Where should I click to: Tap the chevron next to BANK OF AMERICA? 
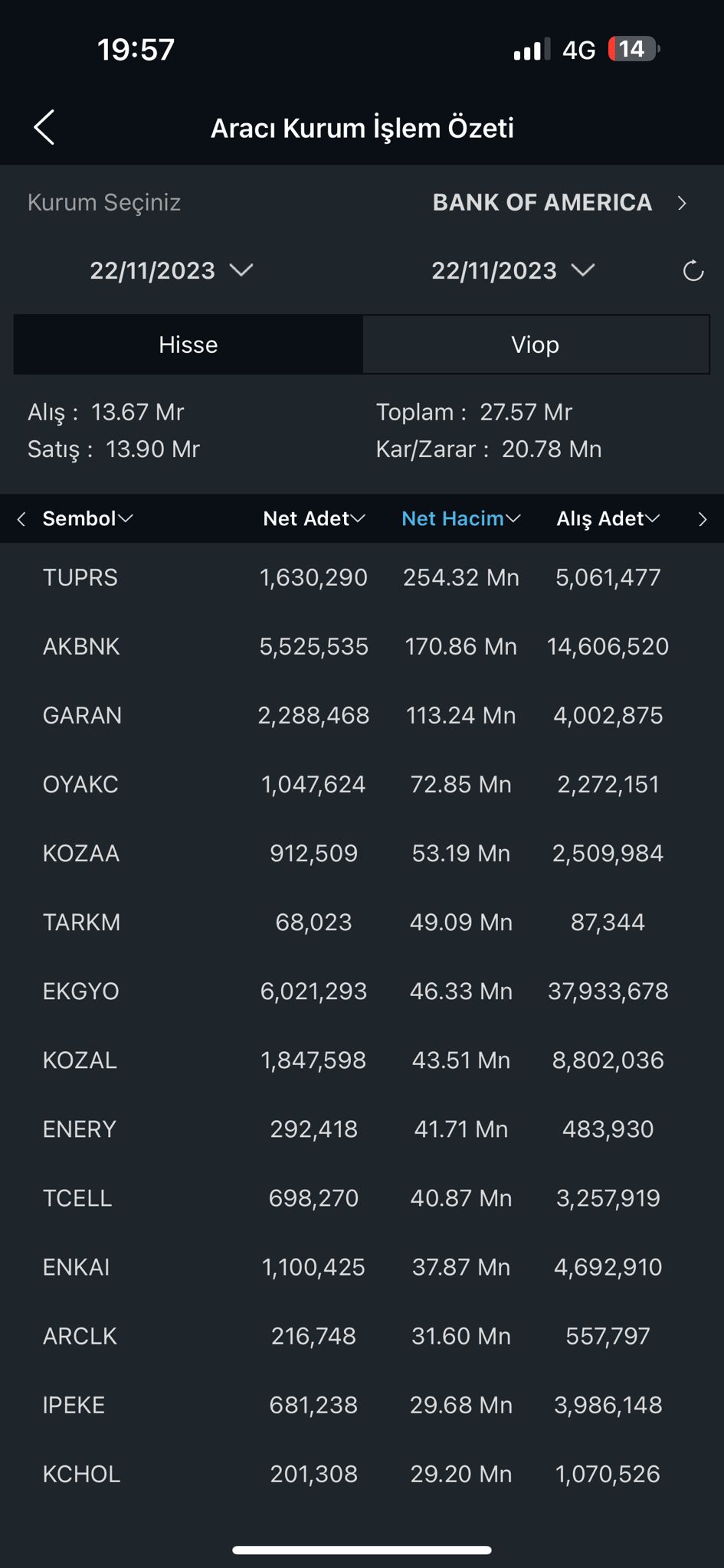click(682, 203)
